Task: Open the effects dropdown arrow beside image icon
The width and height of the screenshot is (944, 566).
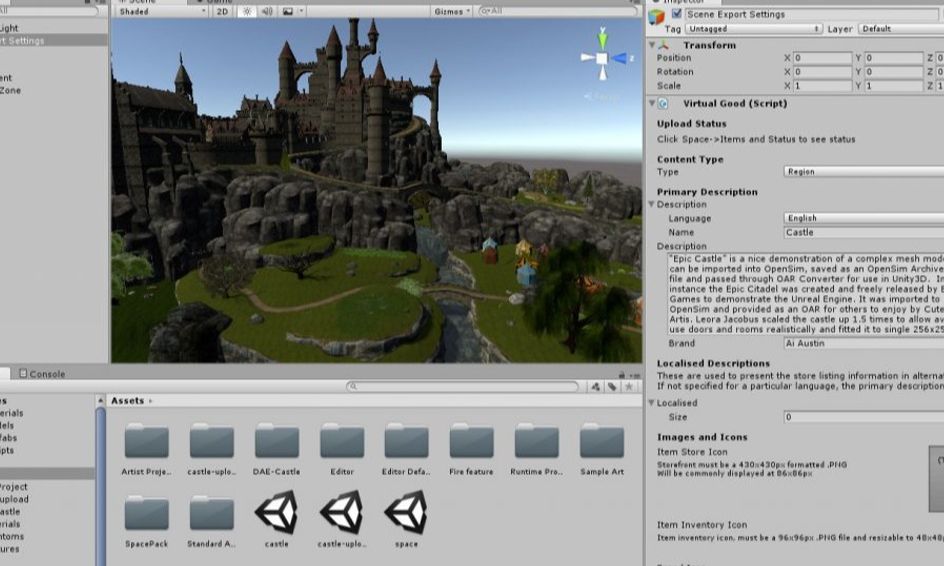Action: point(301,11)
